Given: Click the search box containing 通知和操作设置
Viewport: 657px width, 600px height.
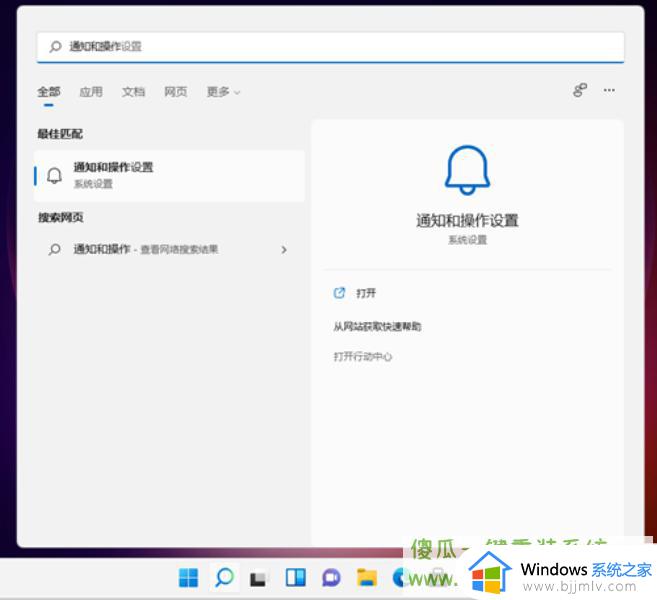Looking at the screenshot, I should pyautogui.click(x=330, y=47).
